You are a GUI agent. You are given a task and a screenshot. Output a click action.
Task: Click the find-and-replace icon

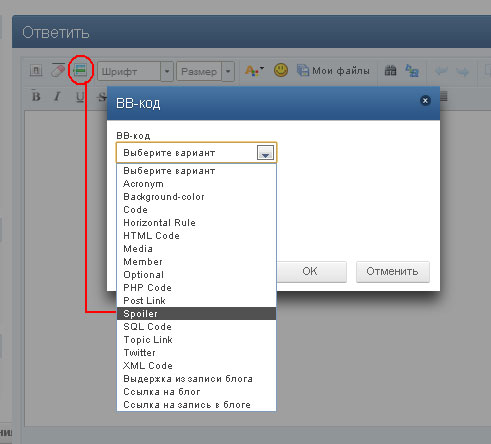(x=412, y=71)
